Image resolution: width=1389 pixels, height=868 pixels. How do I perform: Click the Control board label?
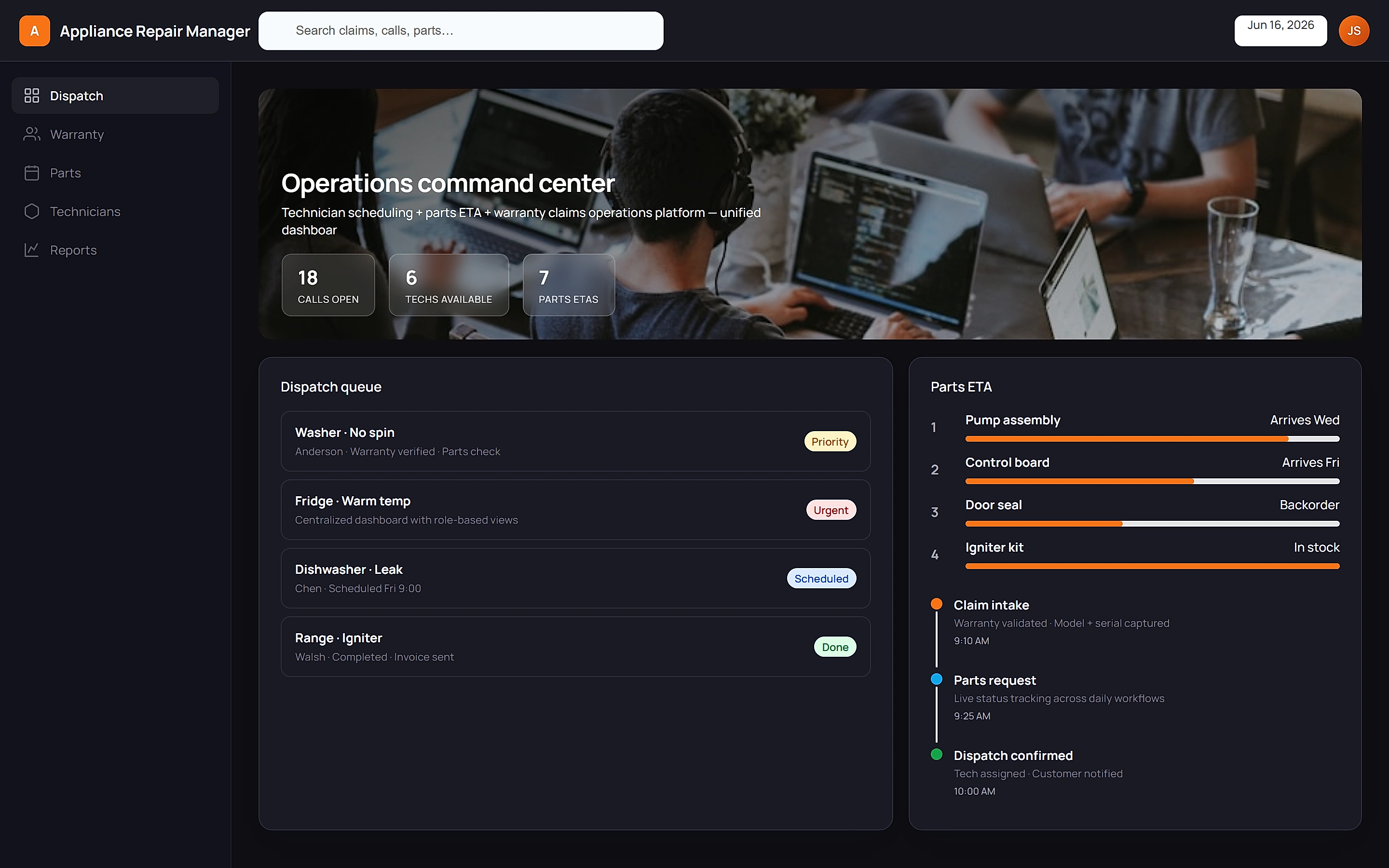pos(1007,462)
